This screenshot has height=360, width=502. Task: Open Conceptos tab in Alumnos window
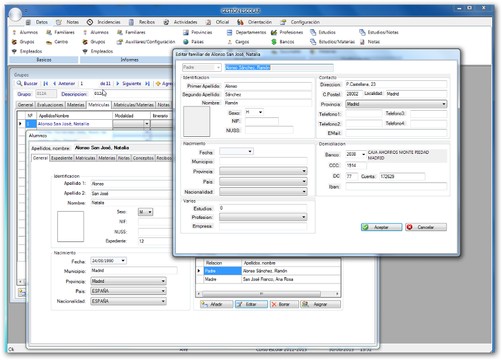point(143,158)
